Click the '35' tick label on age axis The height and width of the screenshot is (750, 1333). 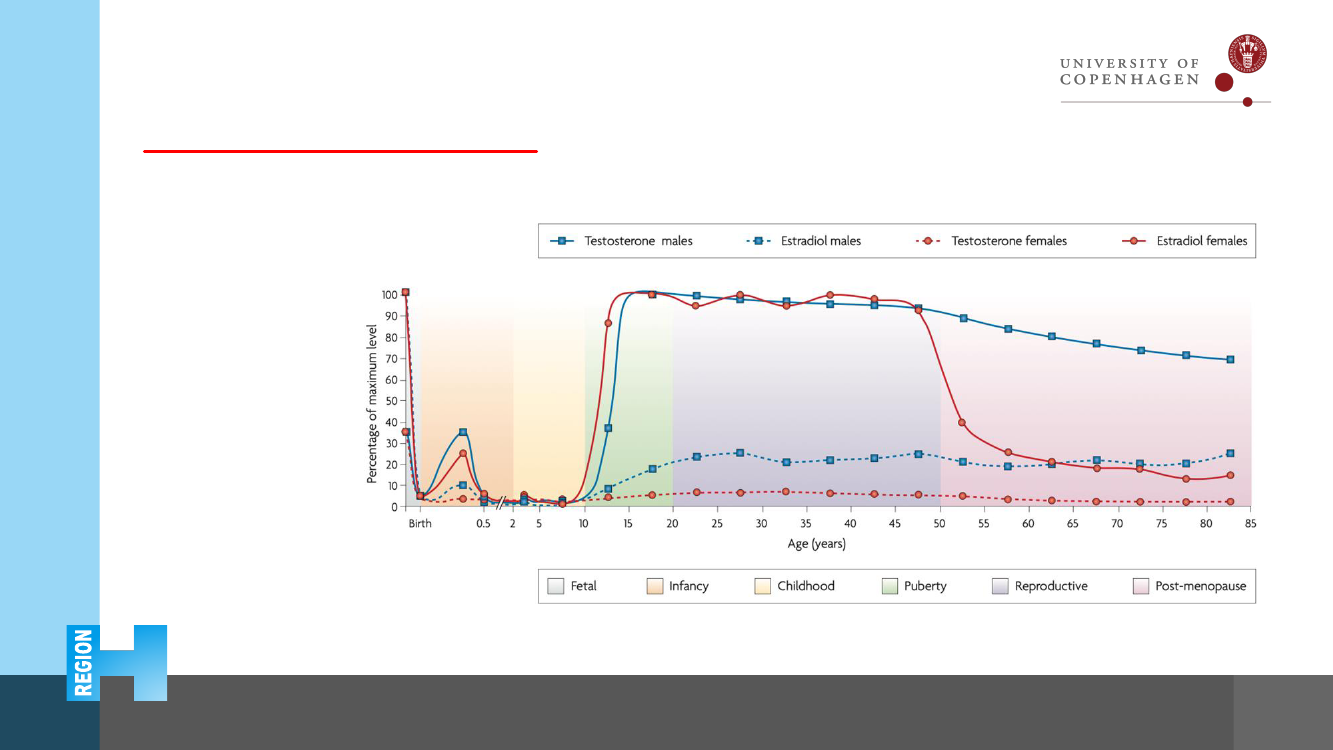[806, 524]
